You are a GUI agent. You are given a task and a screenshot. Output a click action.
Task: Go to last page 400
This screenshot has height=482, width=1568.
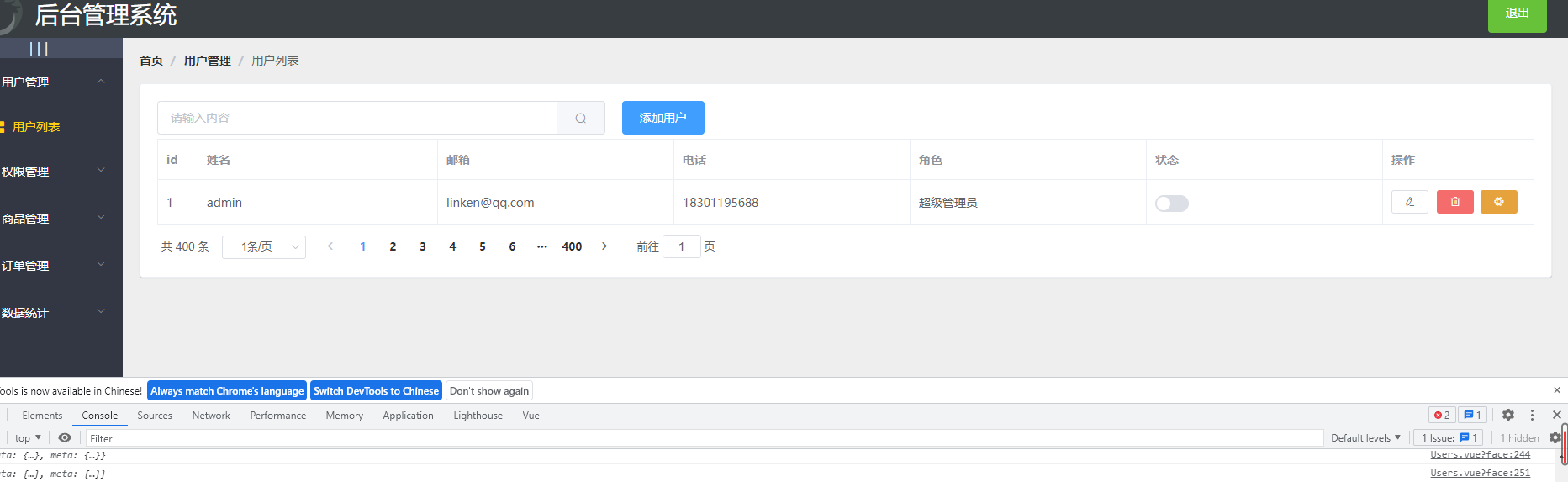pos(572,246)
